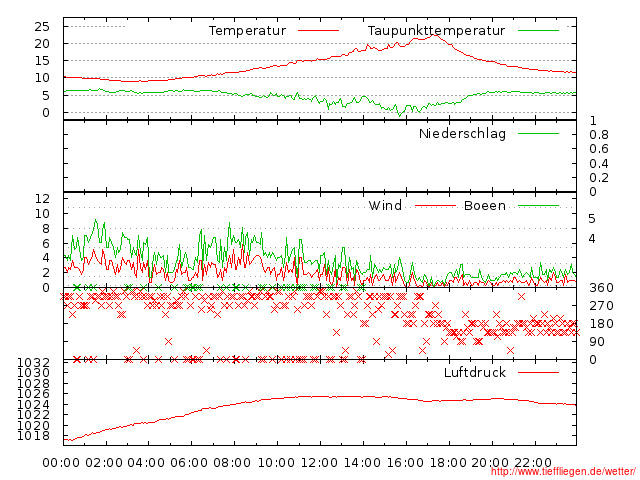Click the 1026 pressure axis value
Image resolution: width=640 pixels, height=480 pixels.
[33, 393]
